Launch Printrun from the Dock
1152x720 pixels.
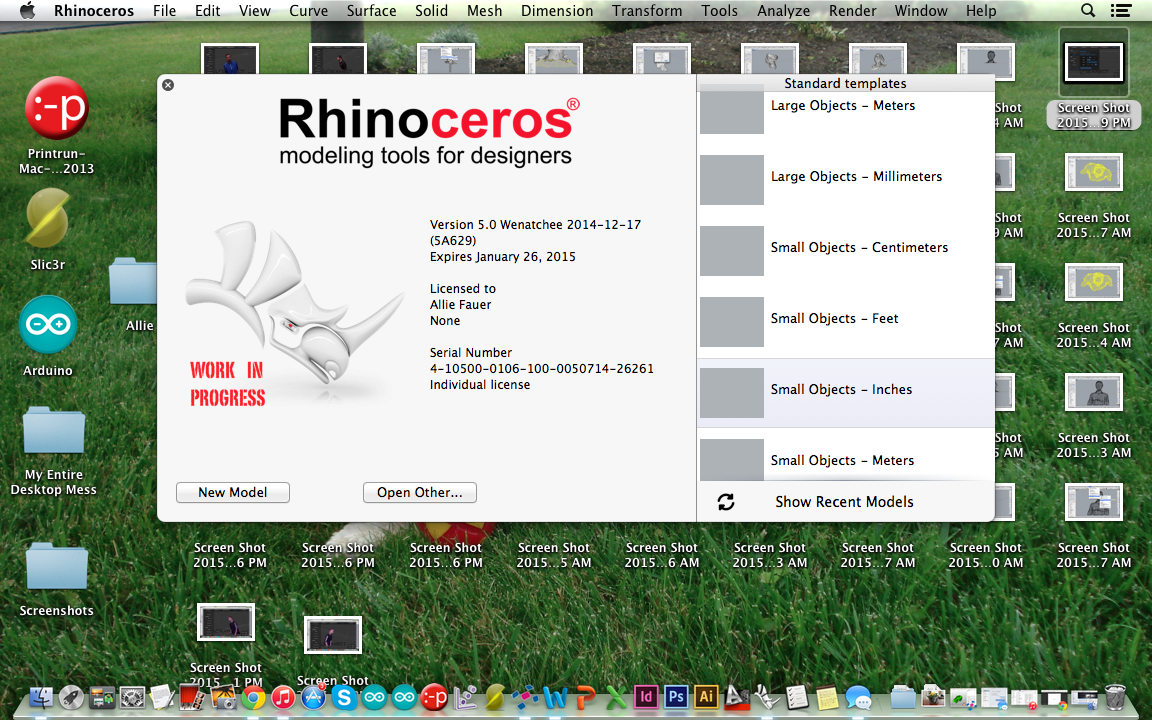click(x=433, y=698)
